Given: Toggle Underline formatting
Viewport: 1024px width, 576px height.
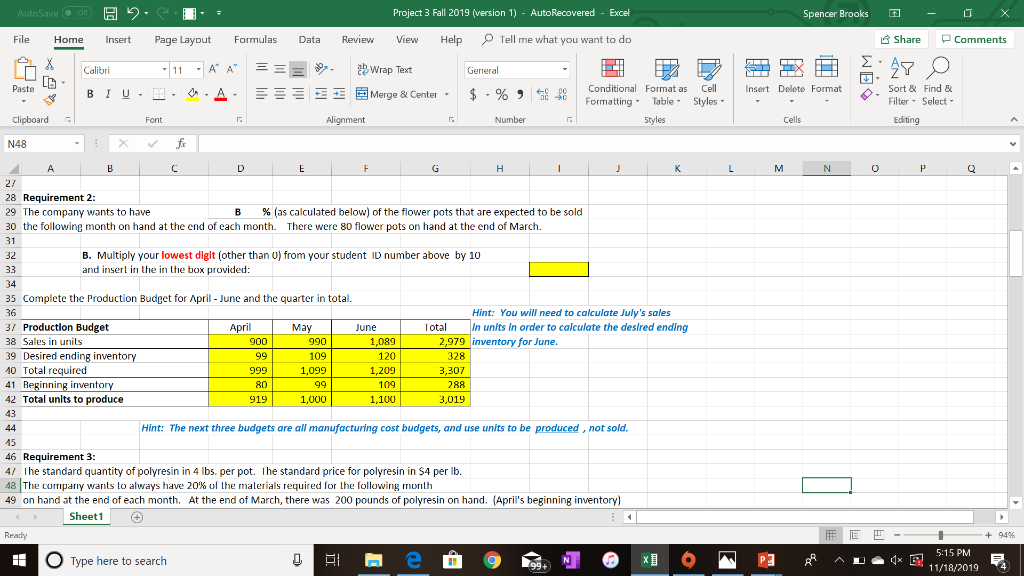Looking at the screenshot, I should pos(125,94).
